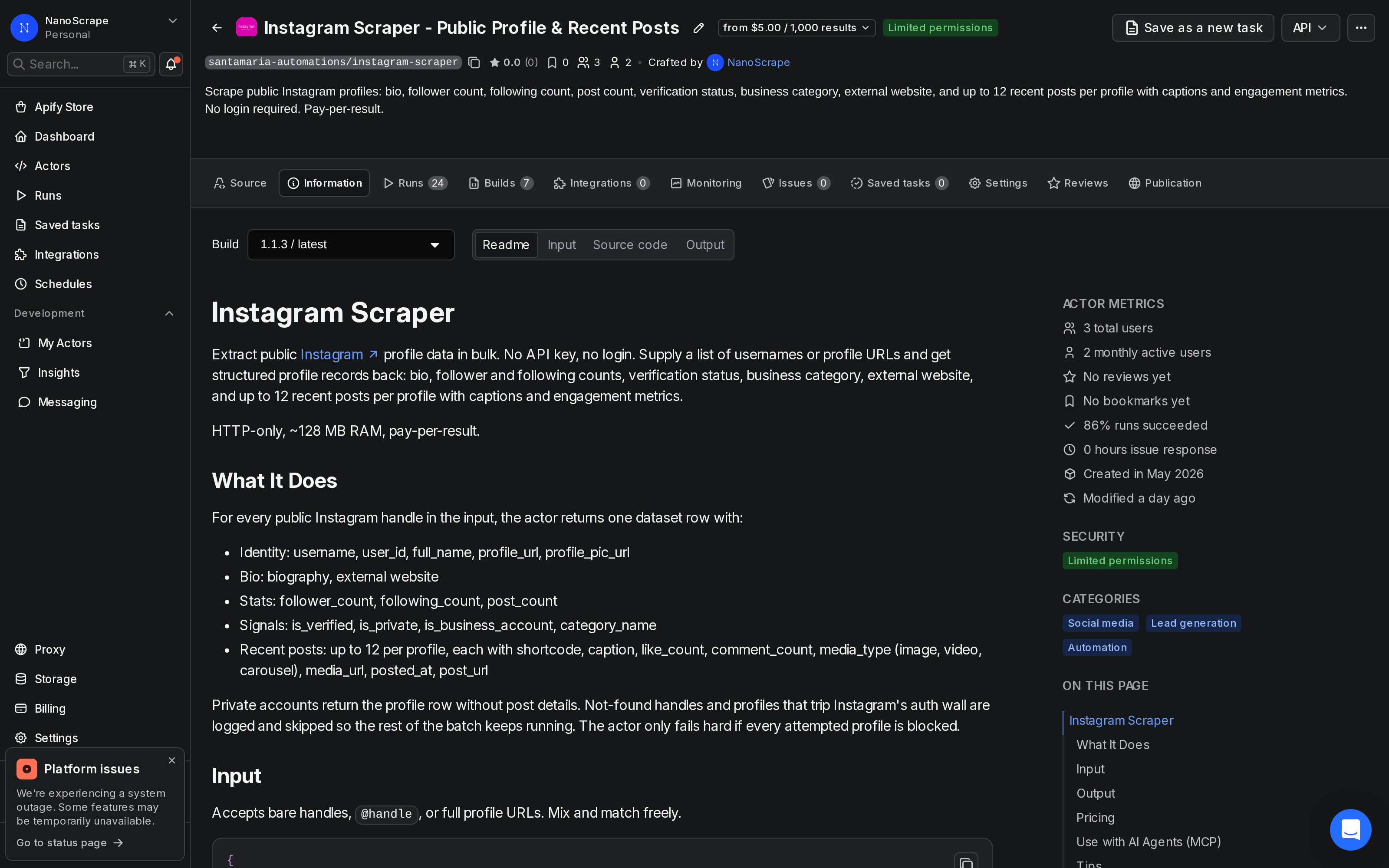Screen dimensions: 1389x868
Task: Click the Limited permissions badge under Security
Action: click(1120, 561)
